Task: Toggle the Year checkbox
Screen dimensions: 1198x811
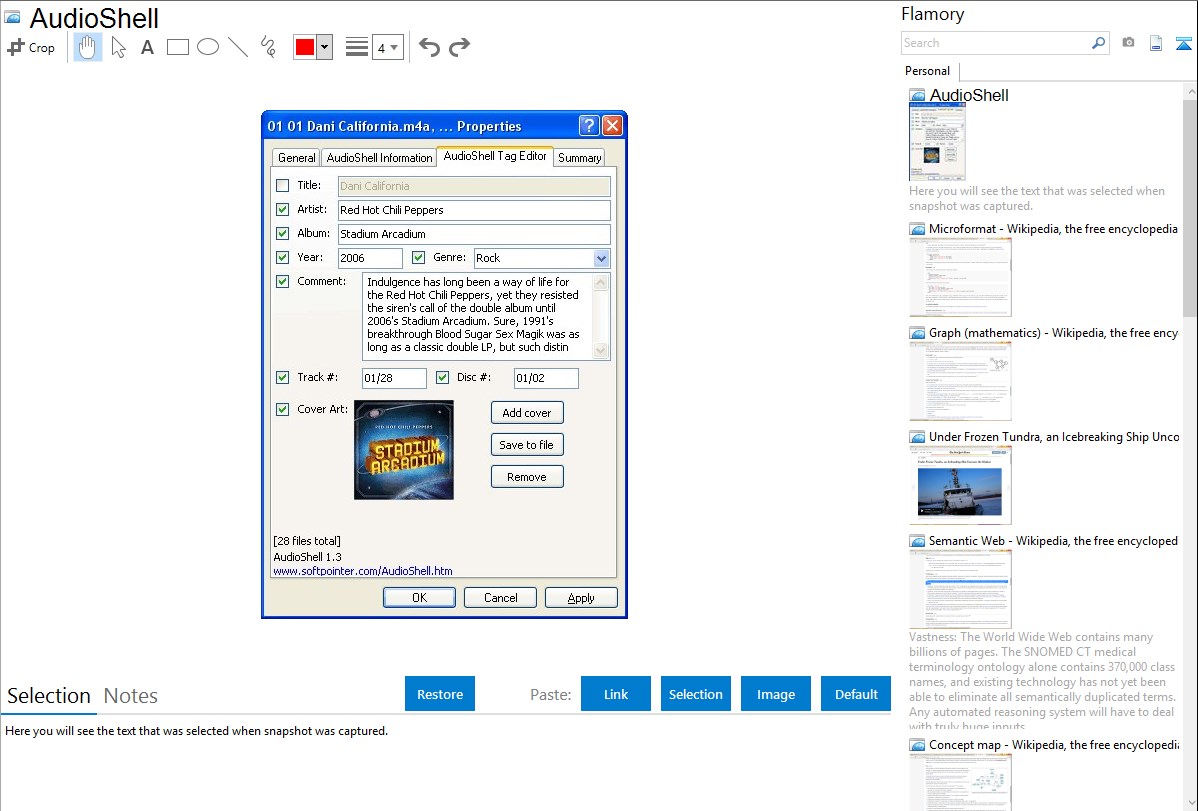Action: (x=283, y=258)
